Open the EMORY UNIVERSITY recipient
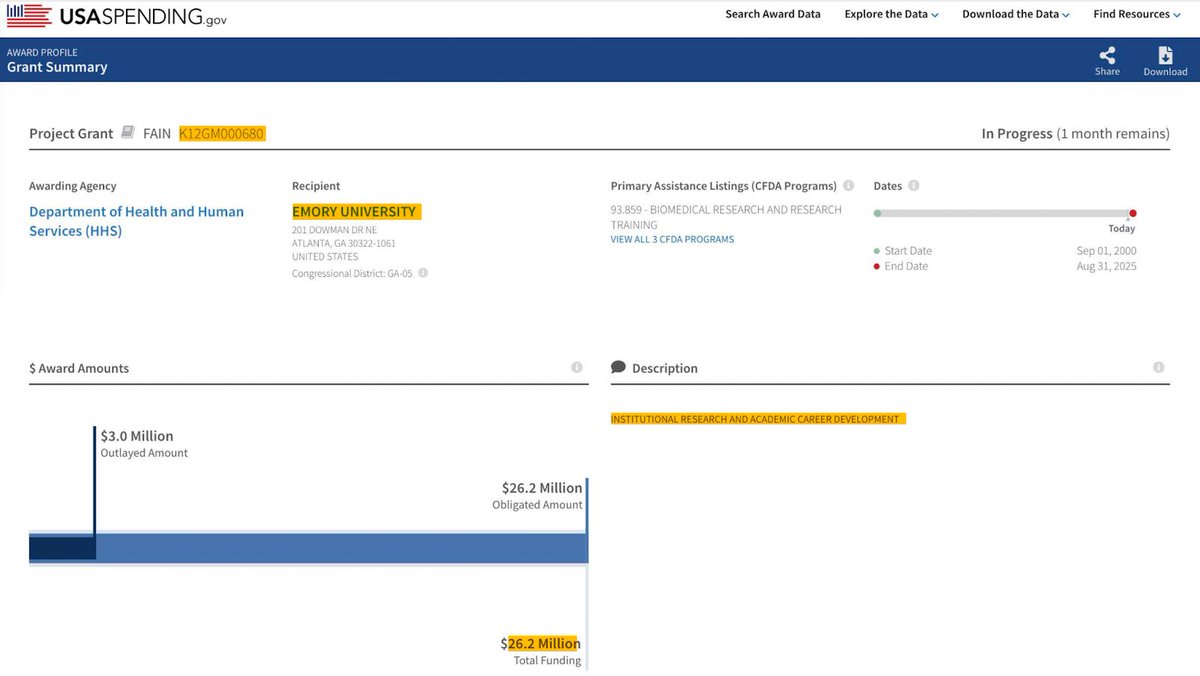The height and width of the screenshot is (676, 1200). 356,212
